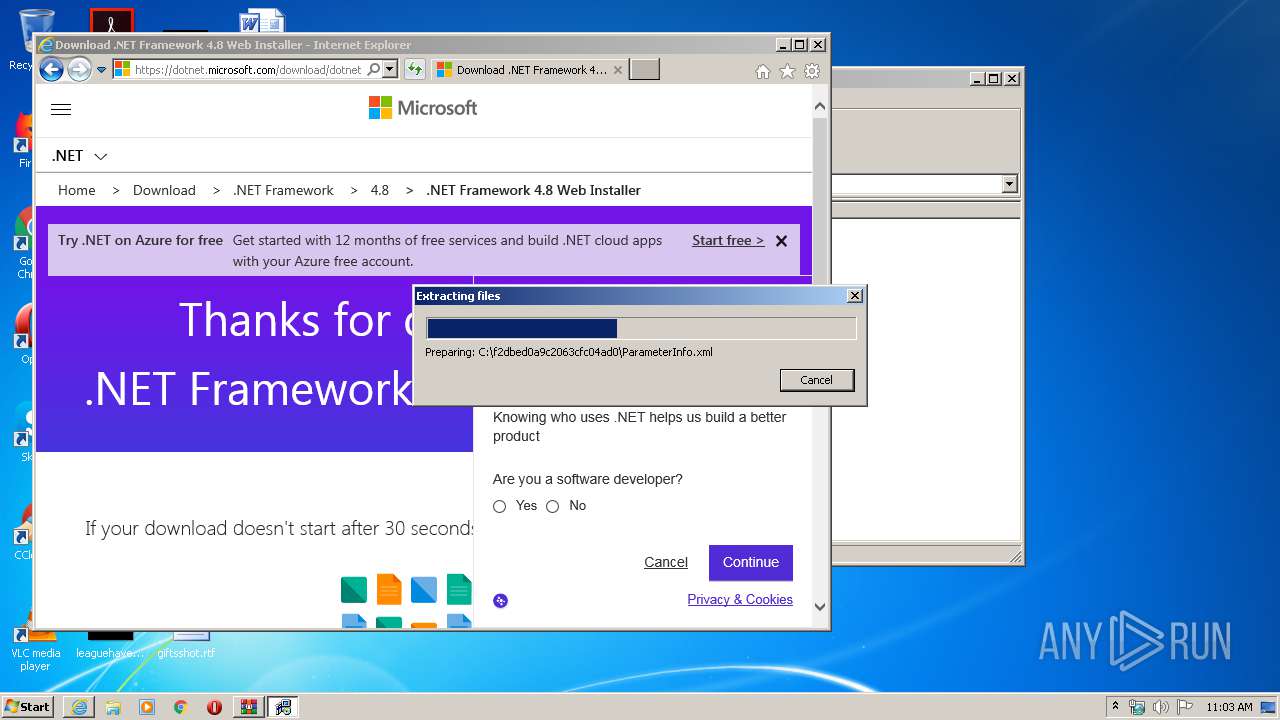Viewport: 1280px width, 720px height.
Task: Launch Opera from the taskbar
Action: point(214,707)
